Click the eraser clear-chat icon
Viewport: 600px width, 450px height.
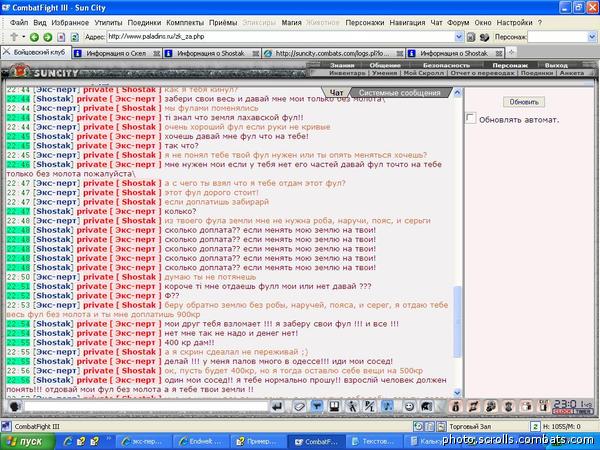299,406
